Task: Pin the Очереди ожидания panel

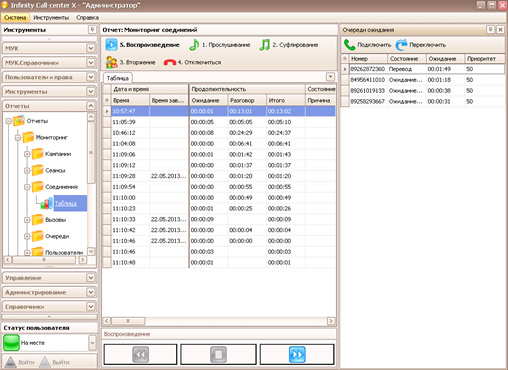Action: 490,30
